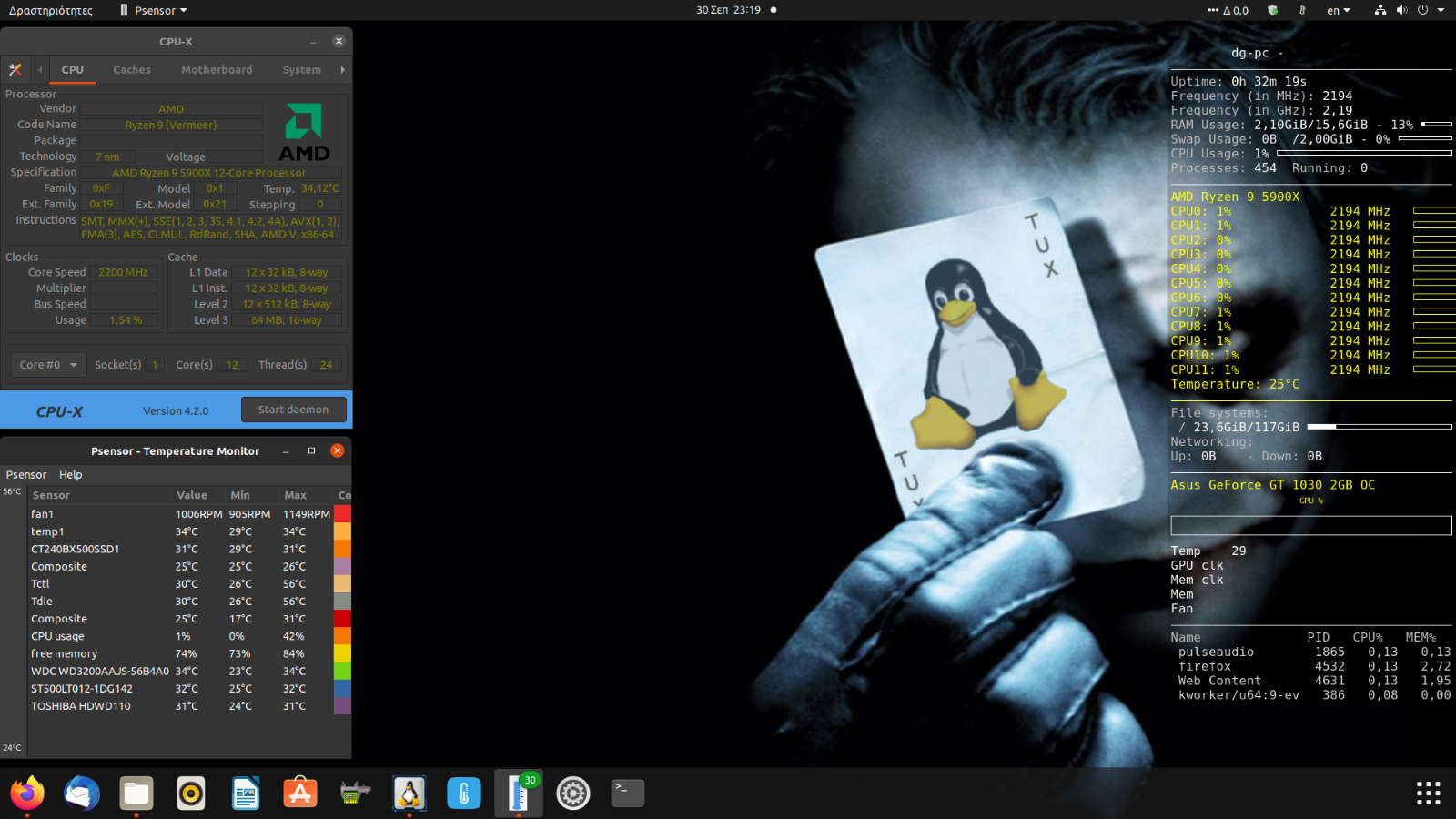Click the Vendor field showing AMD
This screenshot has width=1456, height=819.
(x=171, y=109)
